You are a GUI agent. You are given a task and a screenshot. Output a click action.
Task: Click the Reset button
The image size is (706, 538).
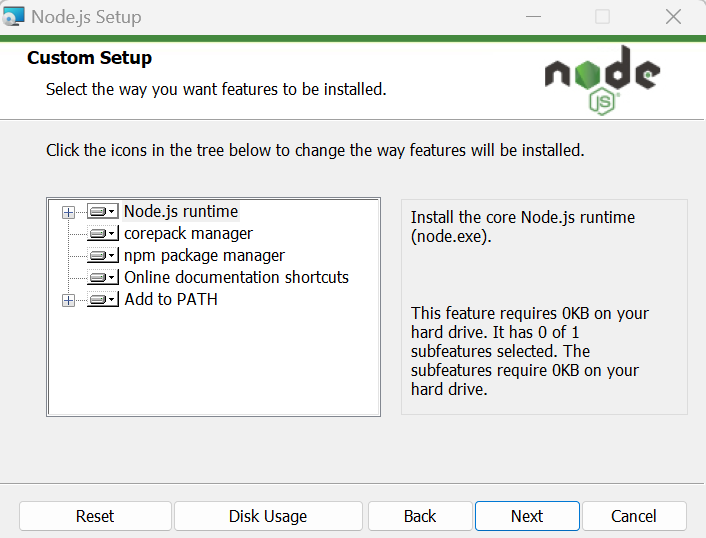click(95, 516)
